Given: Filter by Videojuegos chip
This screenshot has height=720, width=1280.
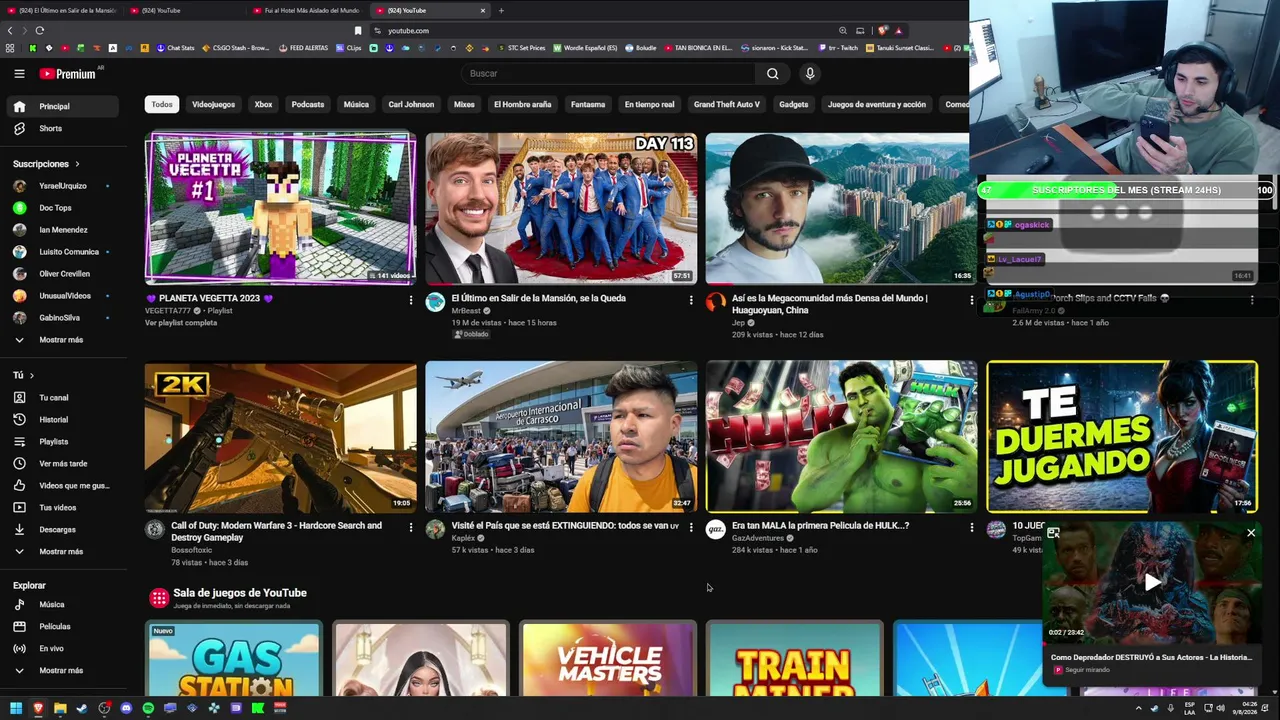Looking at the screenshot, I should pos(213,104).
